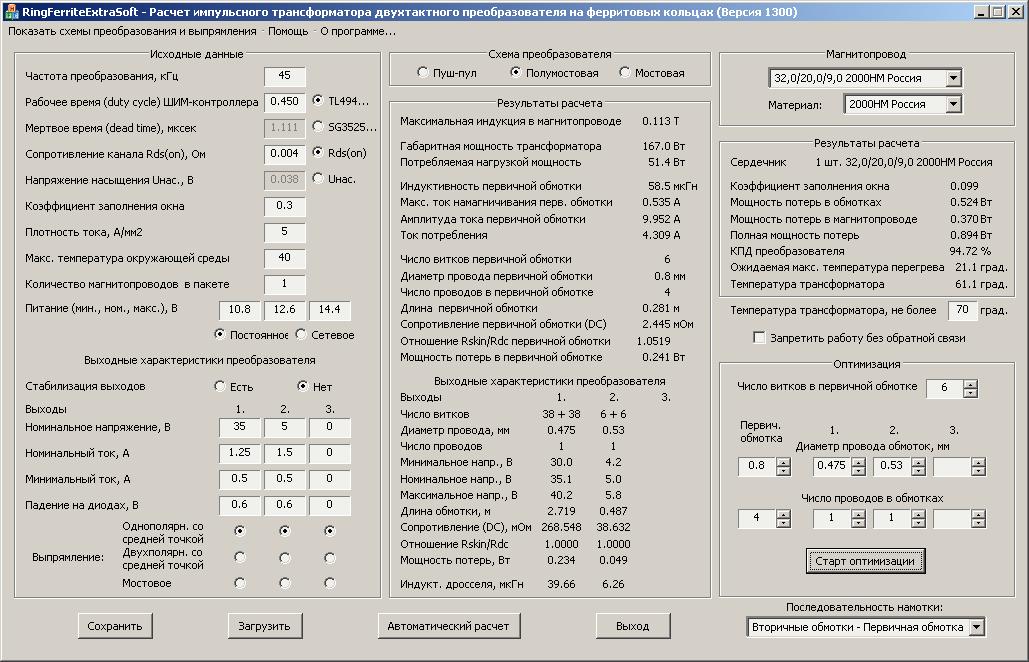Viewport: 1029px width, 662px height.
Task: Click the Выход button
Action: click(x=633, y=626)
